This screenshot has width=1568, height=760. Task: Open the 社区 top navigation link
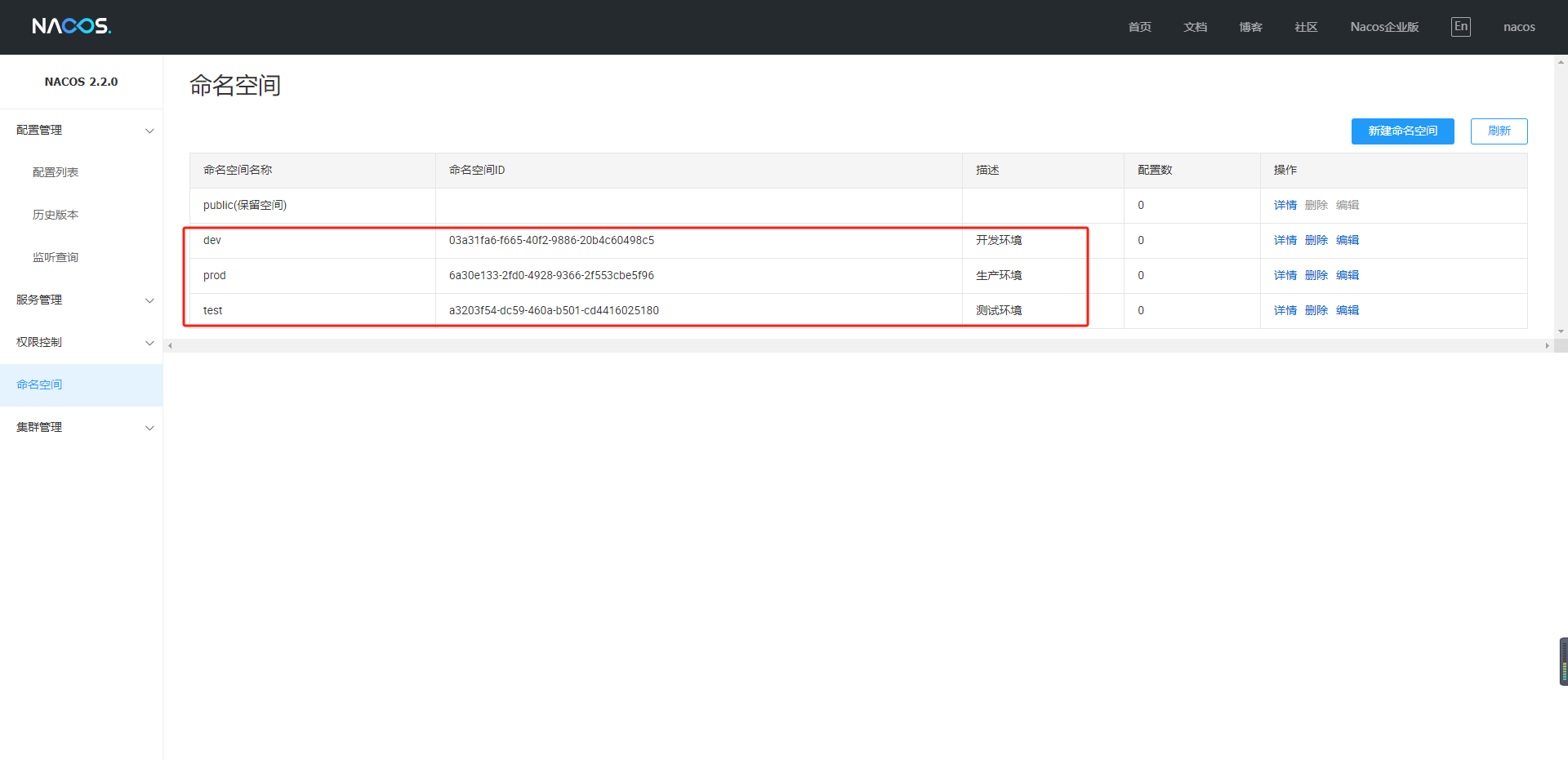tap(1307, 27)
